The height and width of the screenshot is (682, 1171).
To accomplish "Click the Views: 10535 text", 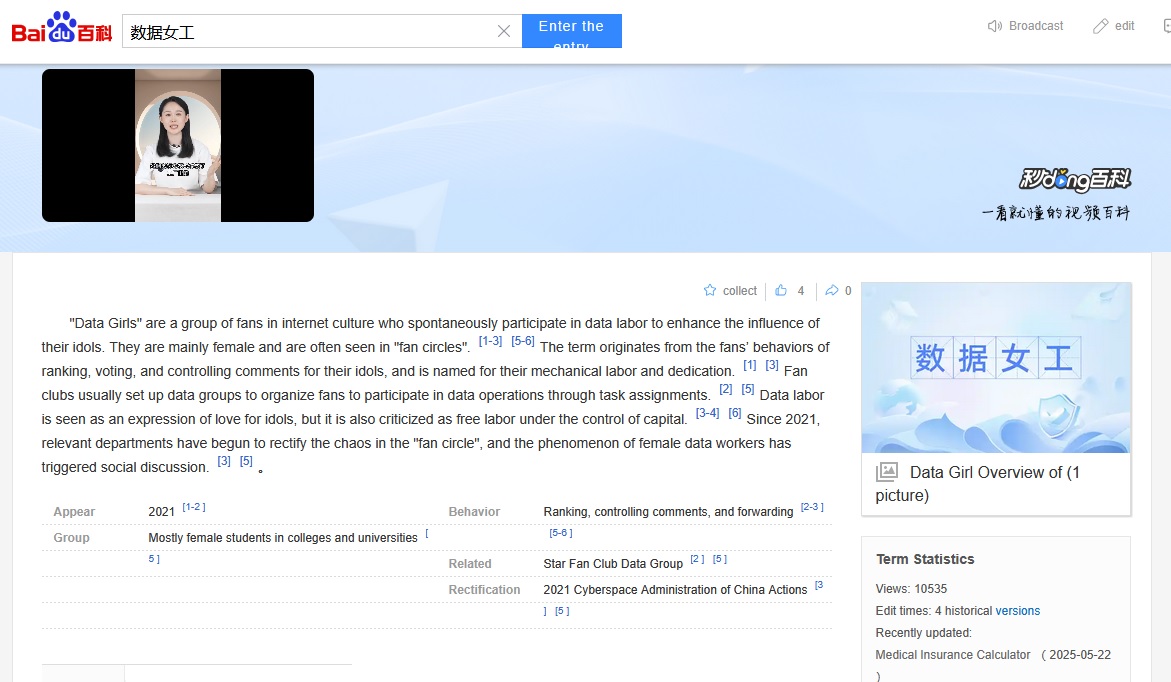I will point(911,589).
